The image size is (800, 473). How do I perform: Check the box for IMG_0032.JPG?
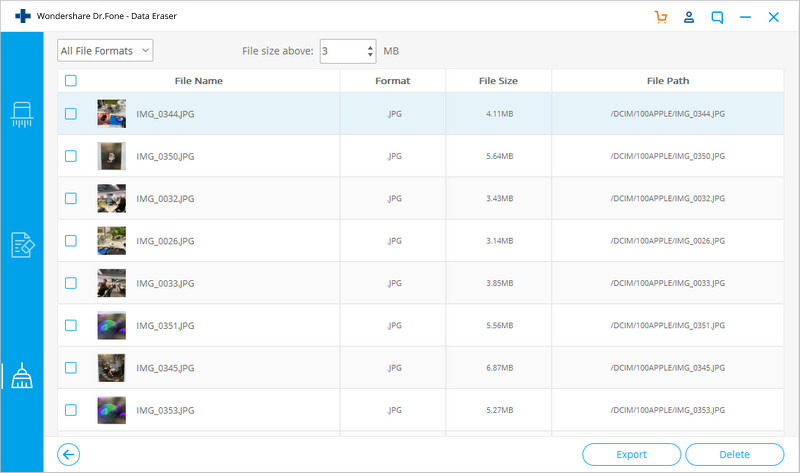click(71, 198)
